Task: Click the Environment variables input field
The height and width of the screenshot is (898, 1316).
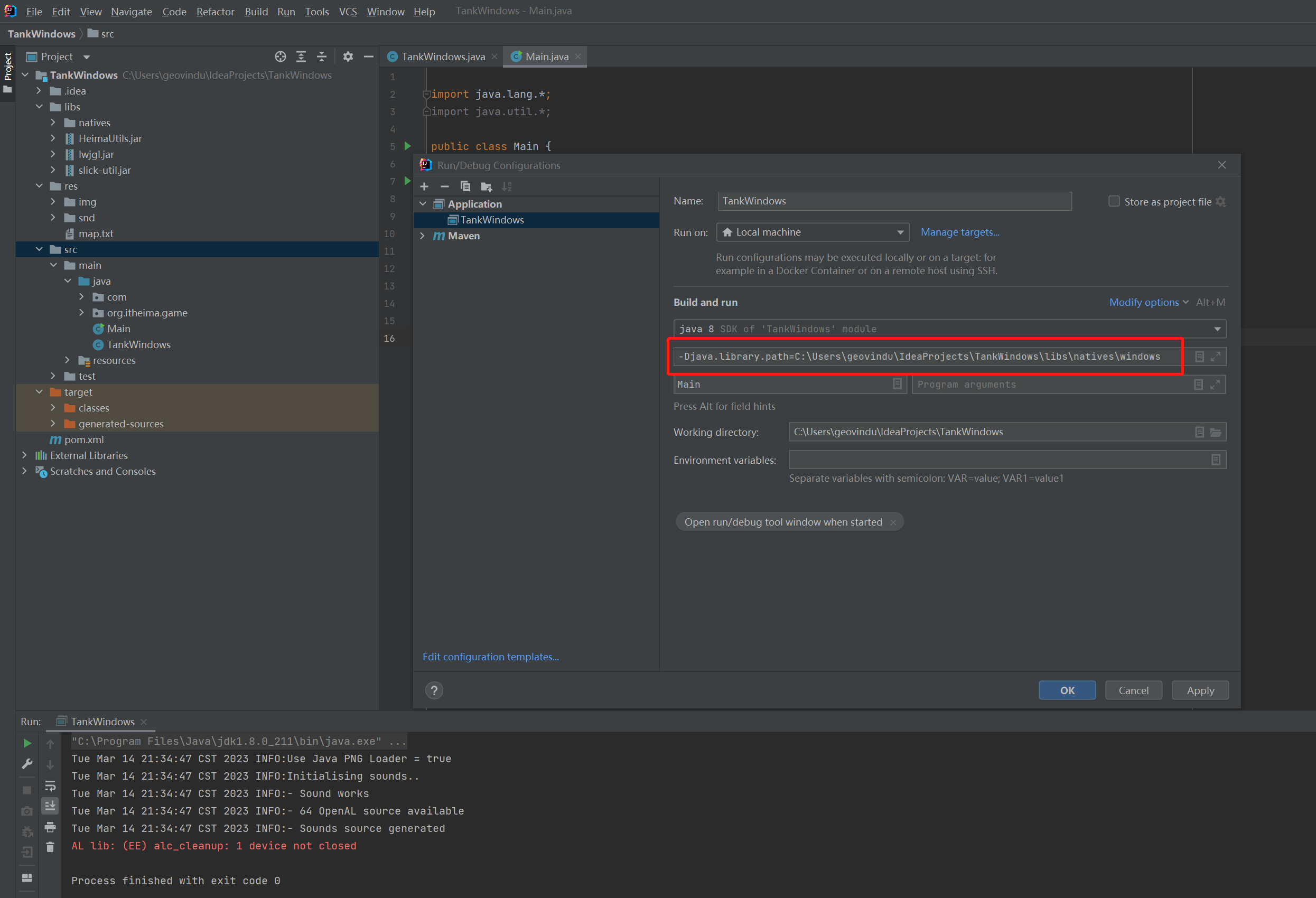Action: tap(996, 460)
